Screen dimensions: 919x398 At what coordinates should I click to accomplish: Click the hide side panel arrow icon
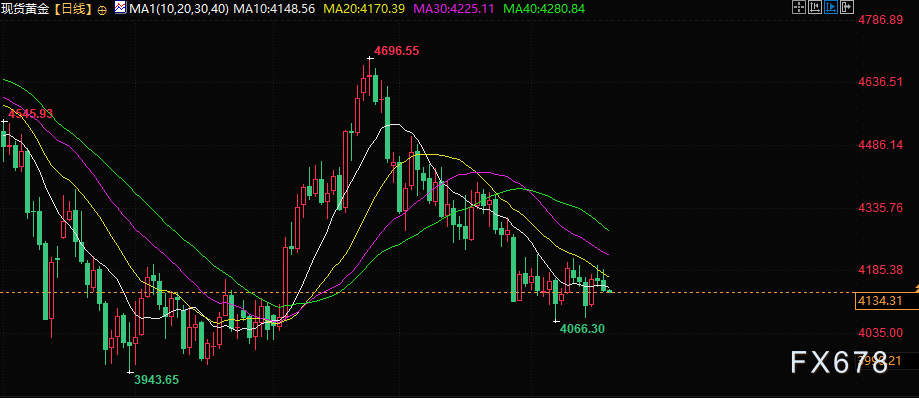(x=846, y=7)
